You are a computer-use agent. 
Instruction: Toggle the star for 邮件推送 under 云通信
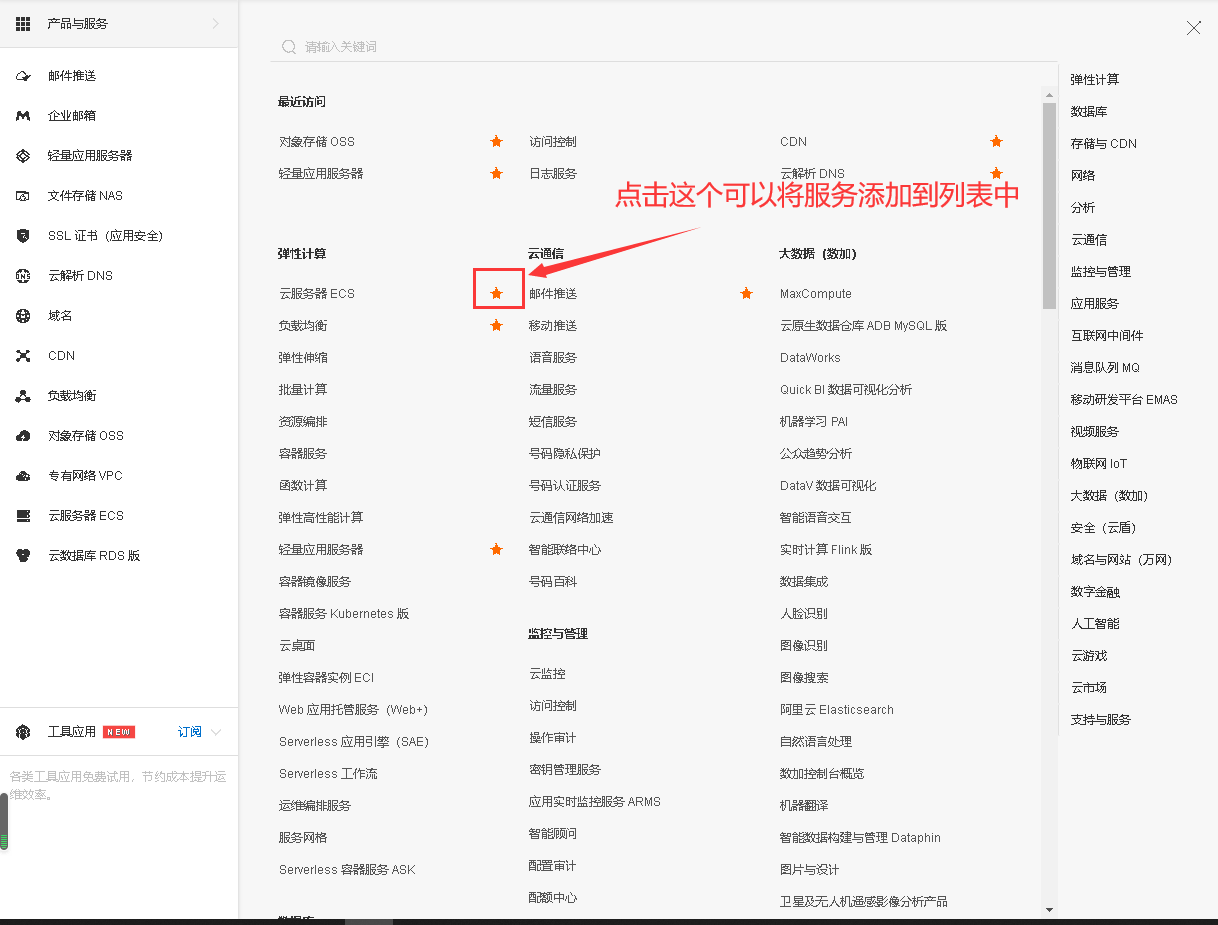[746, 294]
